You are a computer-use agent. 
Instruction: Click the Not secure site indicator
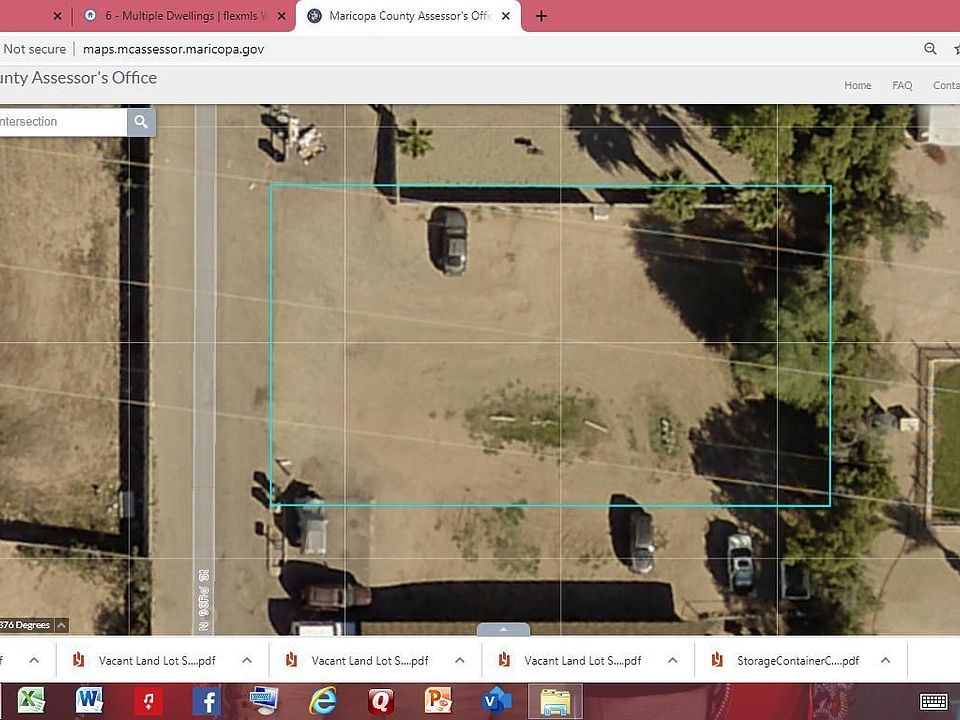(x=34, y=49)
